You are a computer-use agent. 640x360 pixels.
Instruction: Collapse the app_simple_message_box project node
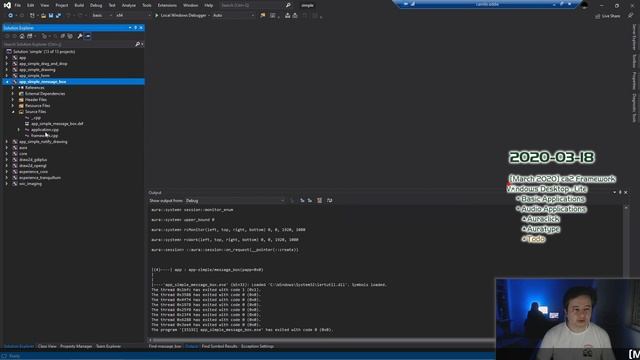(7, 82)
